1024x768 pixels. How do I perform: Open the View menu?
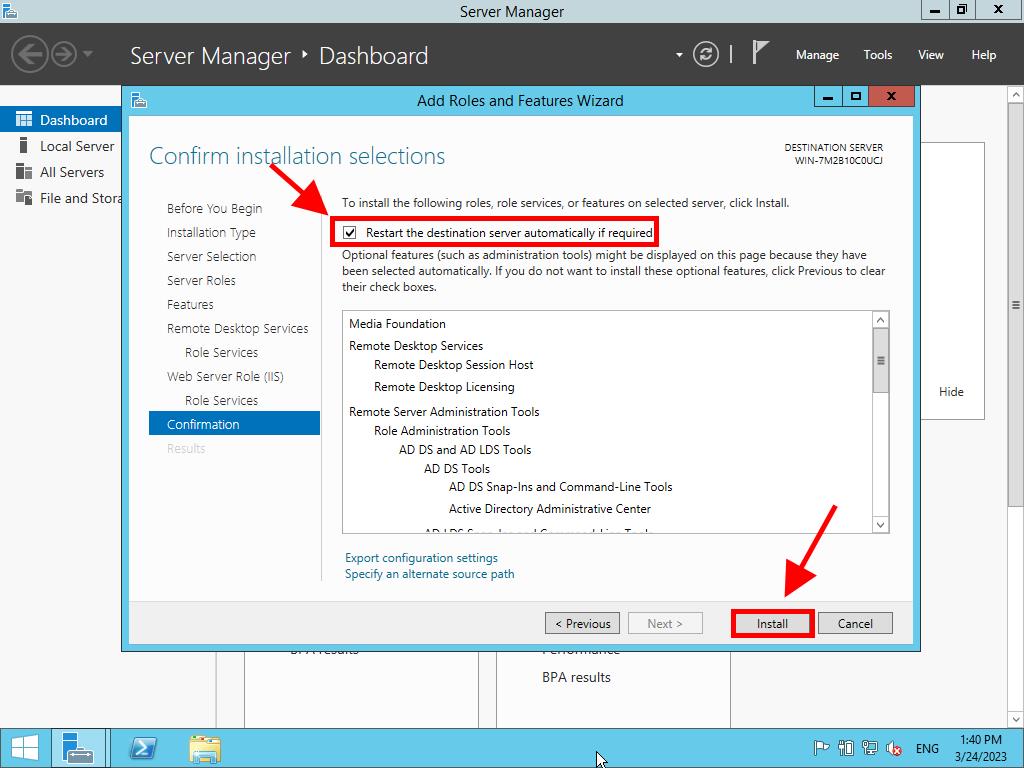point(931,55)
